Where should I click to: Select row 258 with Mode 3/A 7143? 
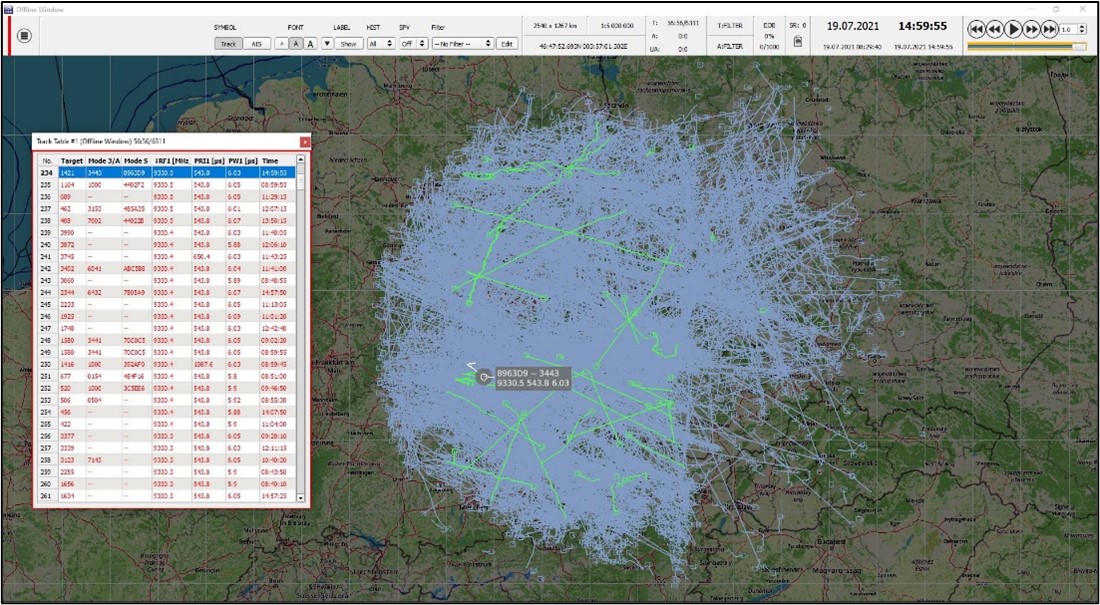point(166,460)
